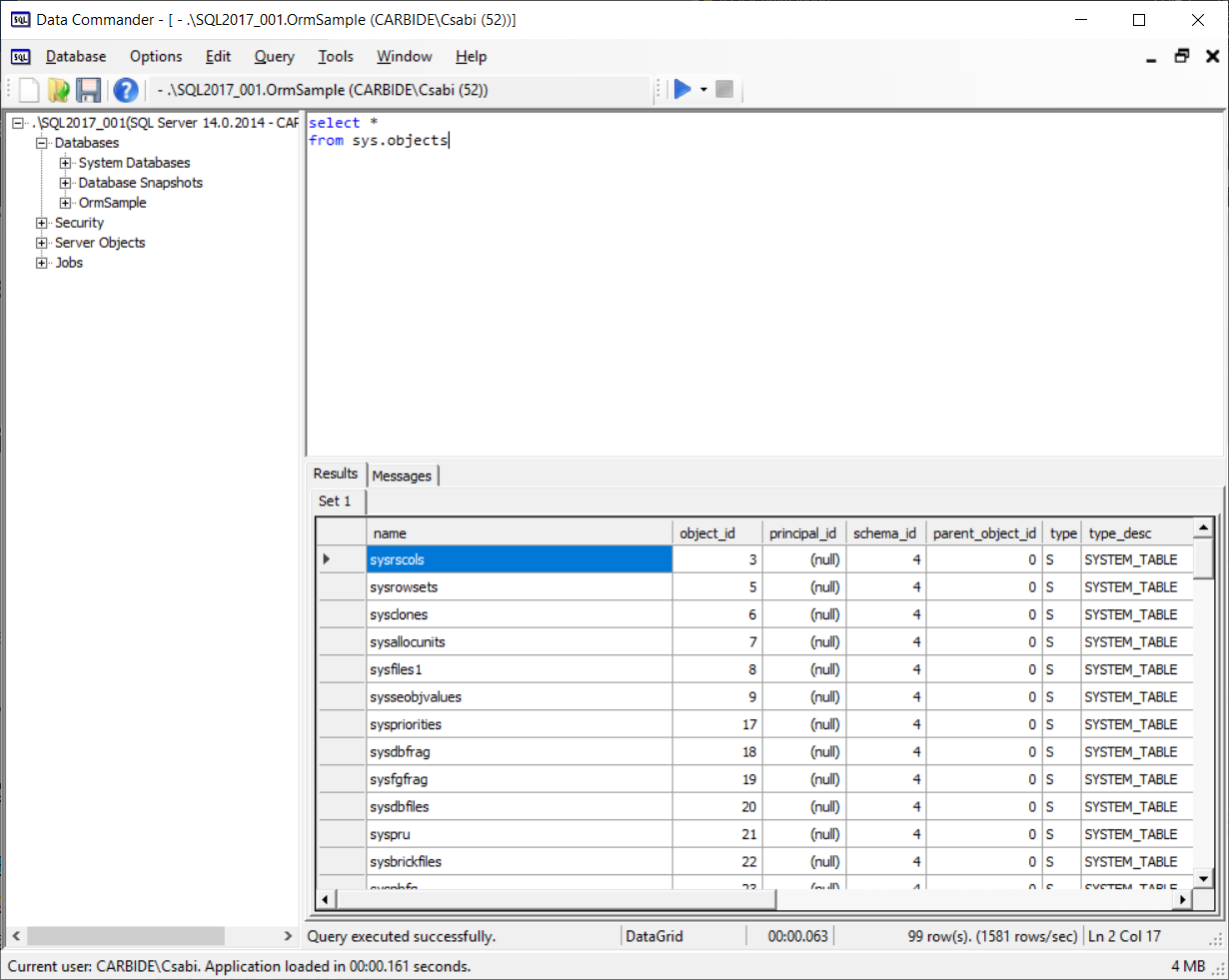Collapse the .\SQL2017_001 server node
The height and width of the screenshot is (980, 1229).
[18, 123]
